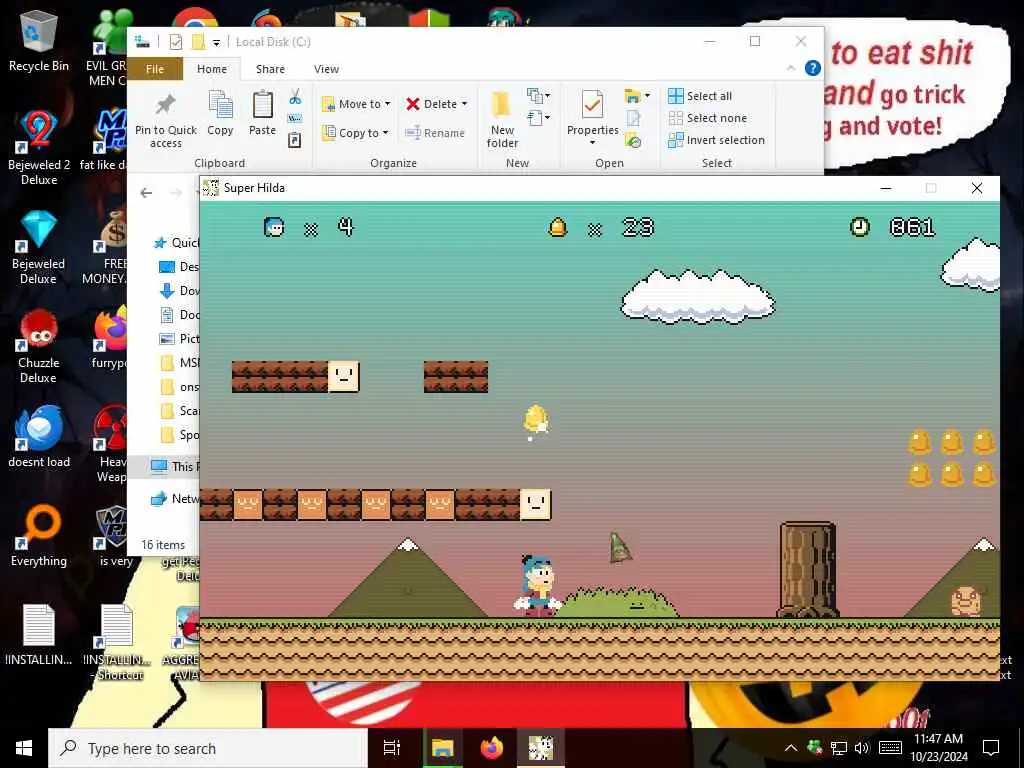This screenshot has height=768, width=1024.
Task: Expand the Delete dropdown arrow
Action: (x=464, y=104)
